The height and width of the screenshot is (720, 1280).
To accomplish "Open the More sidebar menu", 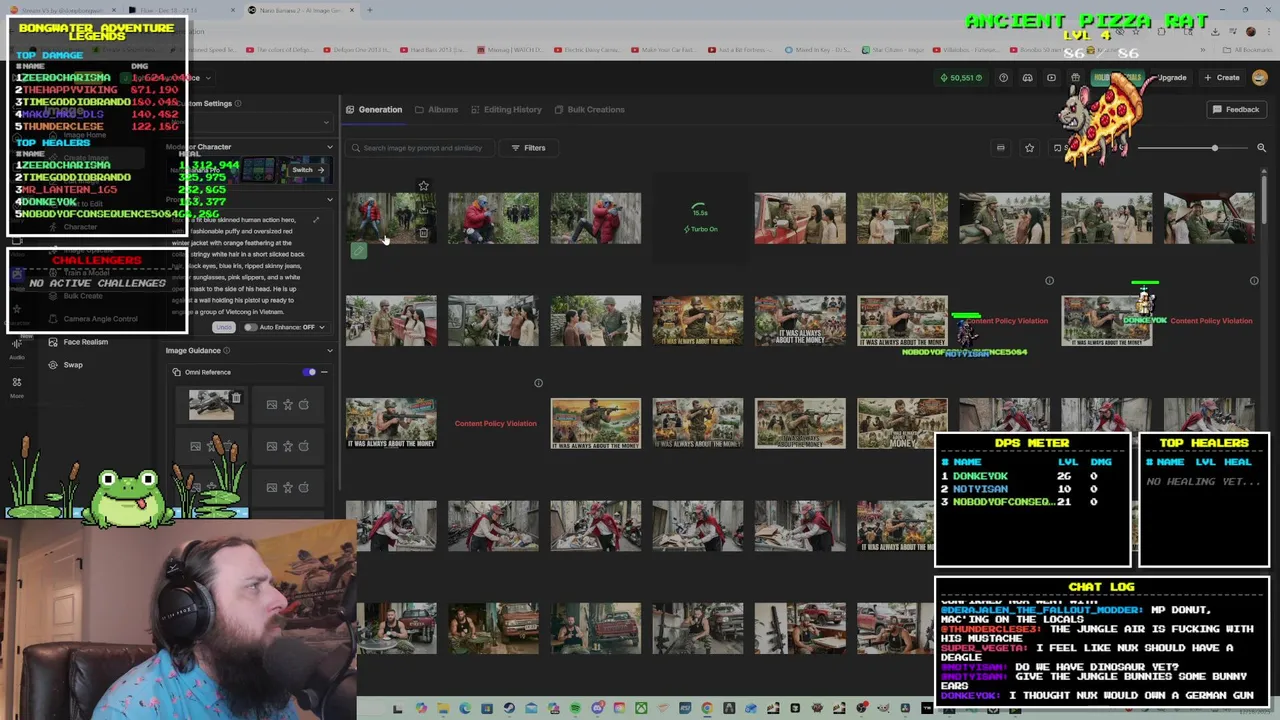I will pos(17,387).
